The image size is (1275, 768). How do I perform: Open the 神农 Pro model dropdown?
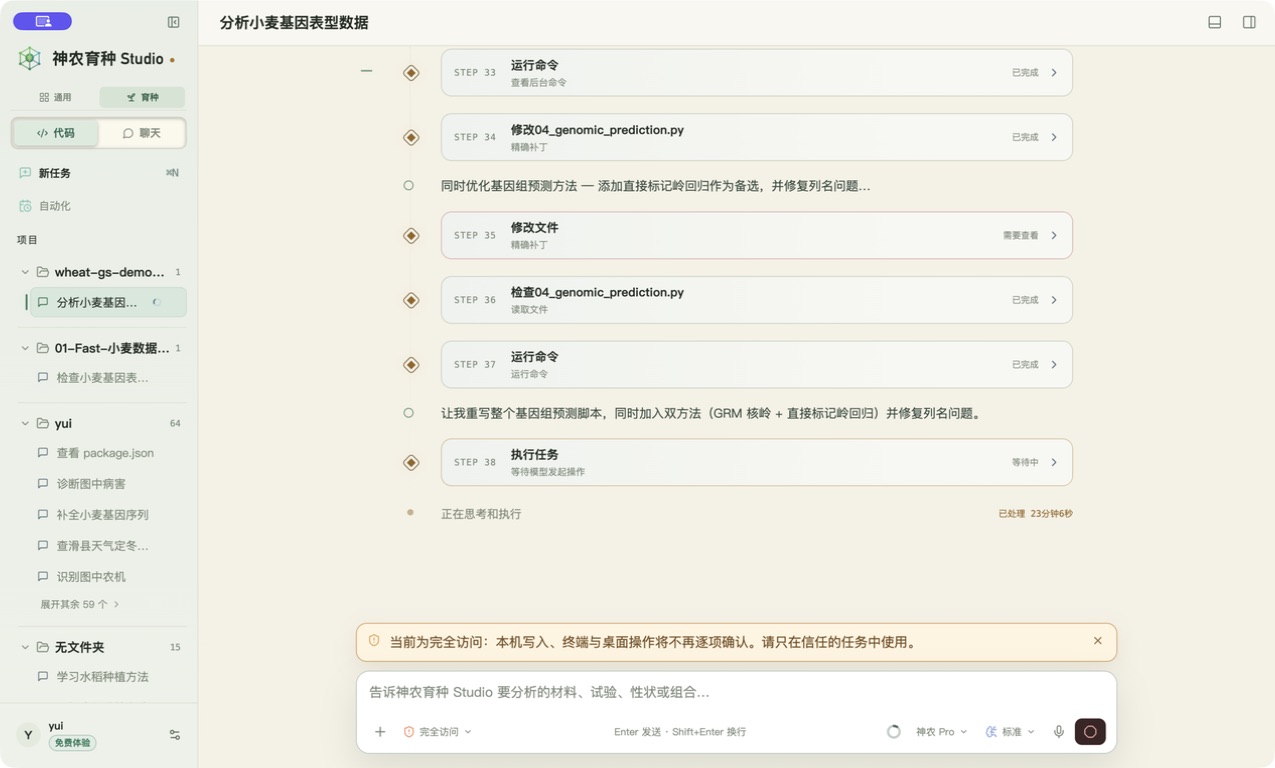[x=941, y=732]
